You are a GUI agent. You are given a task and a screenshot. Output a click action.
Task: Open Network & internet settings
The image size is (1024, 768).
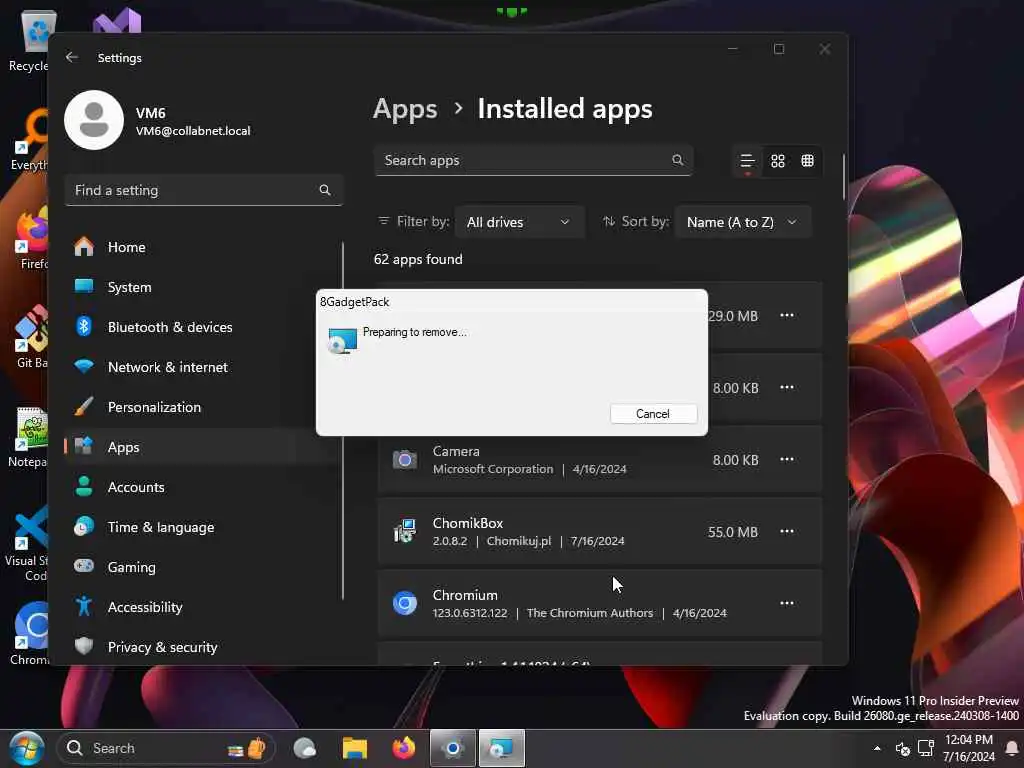[202, 367]
